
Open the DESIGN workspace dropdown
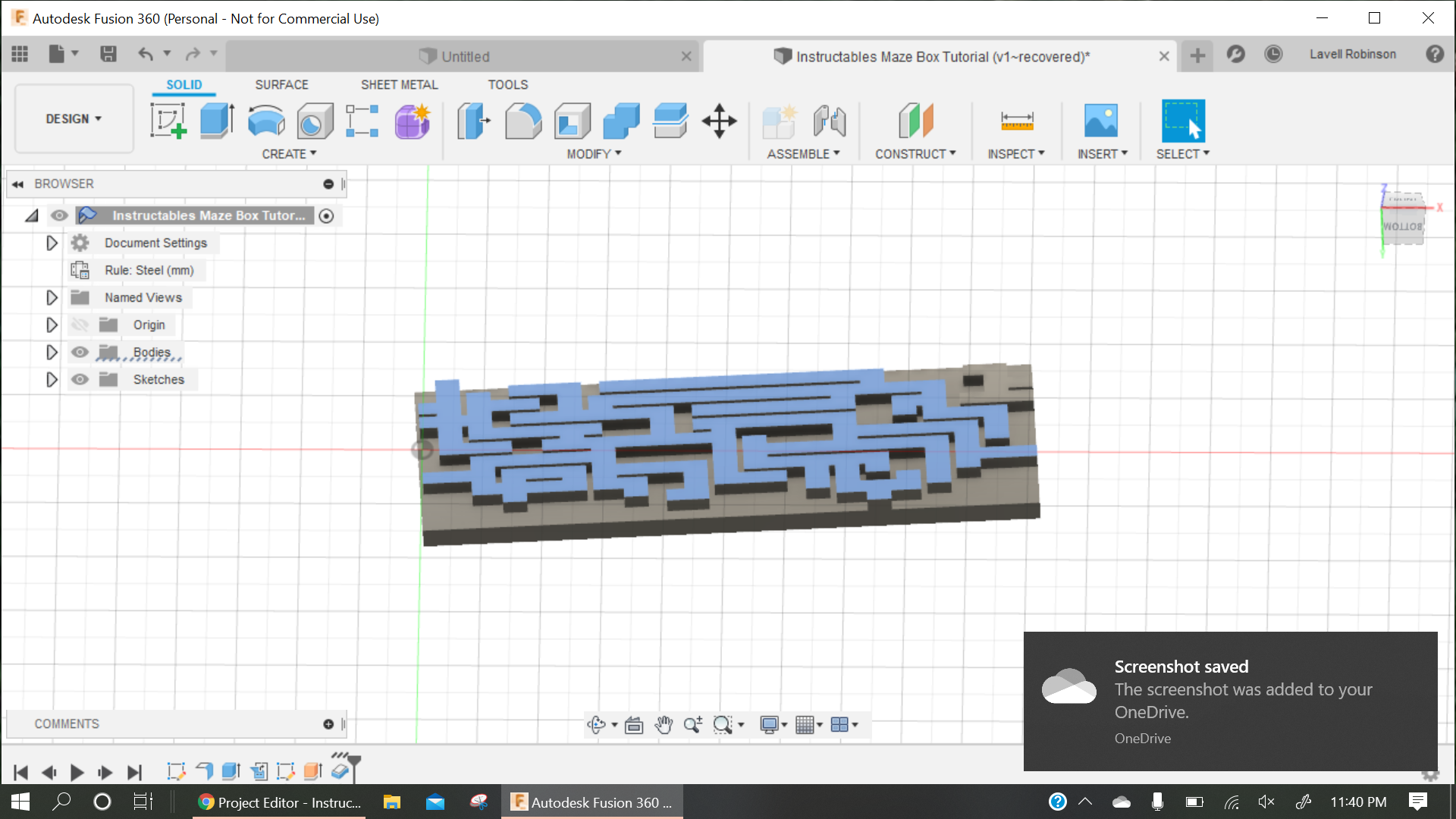pos(74,119)
